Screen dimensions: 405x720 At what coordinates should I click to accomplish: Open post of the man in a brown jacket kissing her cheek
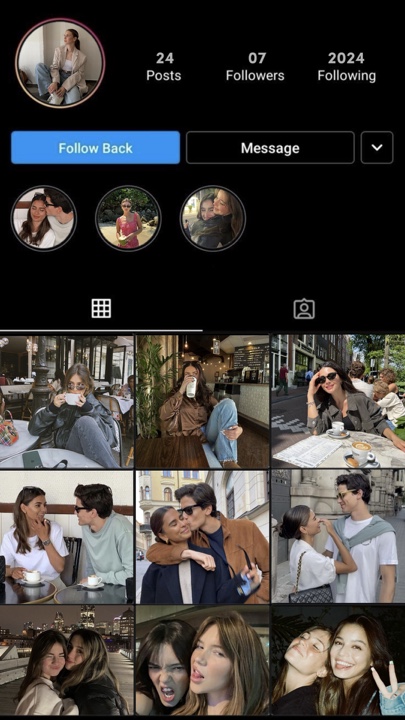[202, 537]
